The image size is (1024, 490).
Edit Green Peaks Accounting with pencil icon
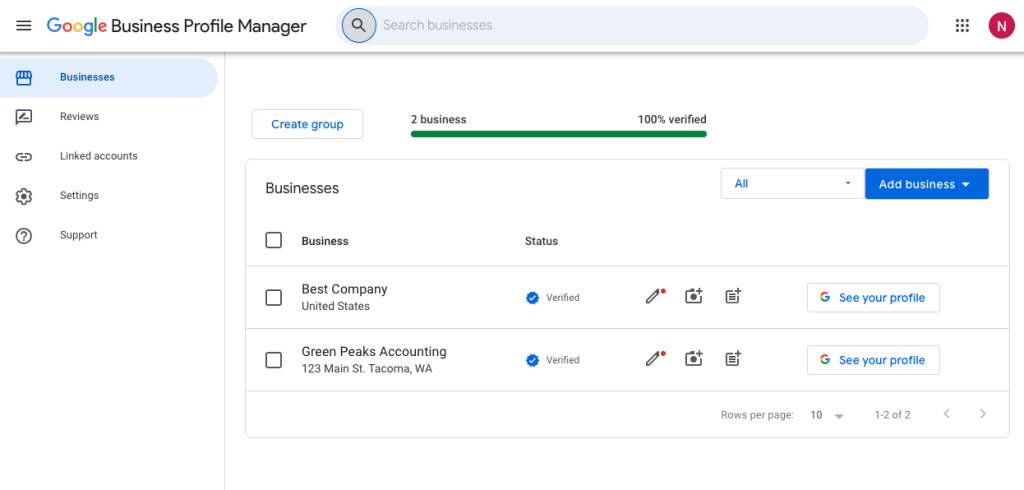pyautogui.click(x=654, y=359)
